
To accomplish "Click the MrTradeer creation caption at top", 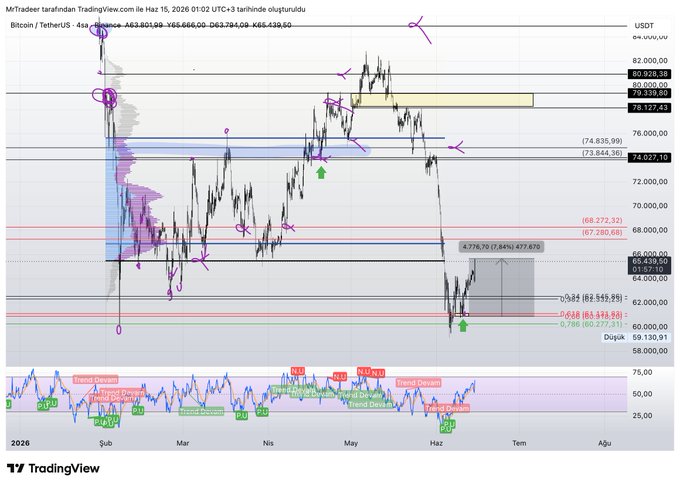I will click(156, 9).
